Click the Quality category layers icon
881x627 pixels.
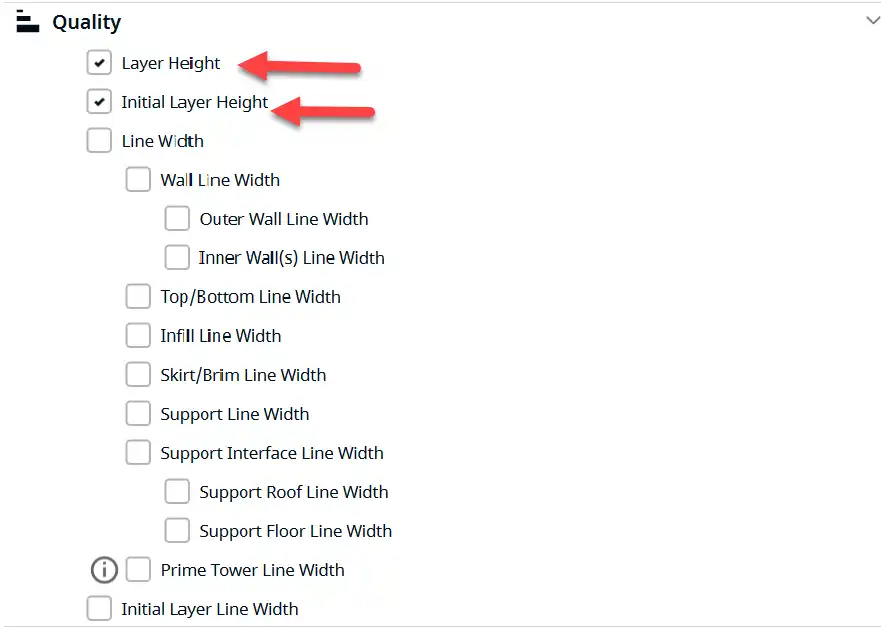[28, 21]
